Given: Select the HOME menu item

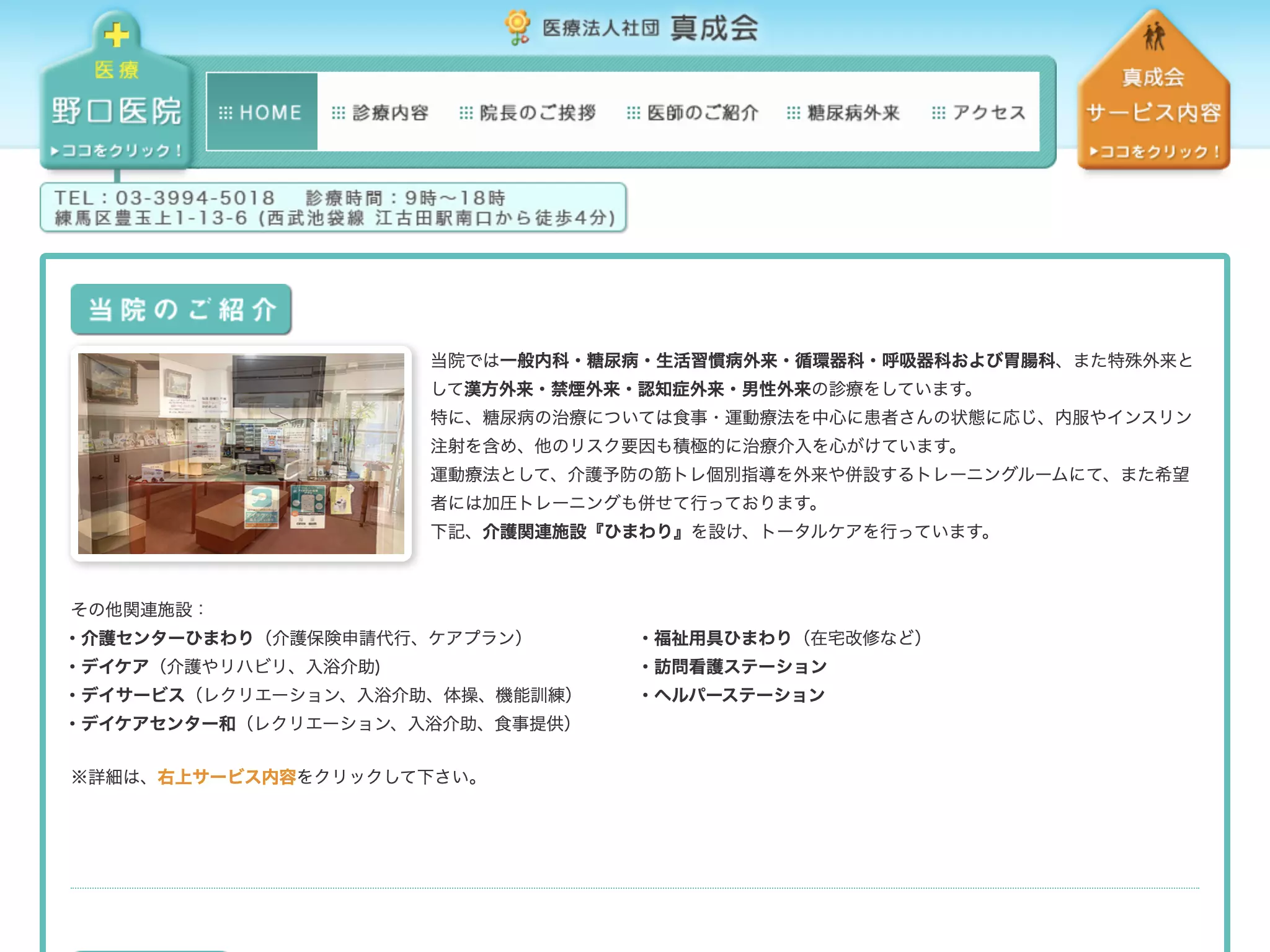Looking at the screenshot, I should pyautogui.click(x=262, y=112).
